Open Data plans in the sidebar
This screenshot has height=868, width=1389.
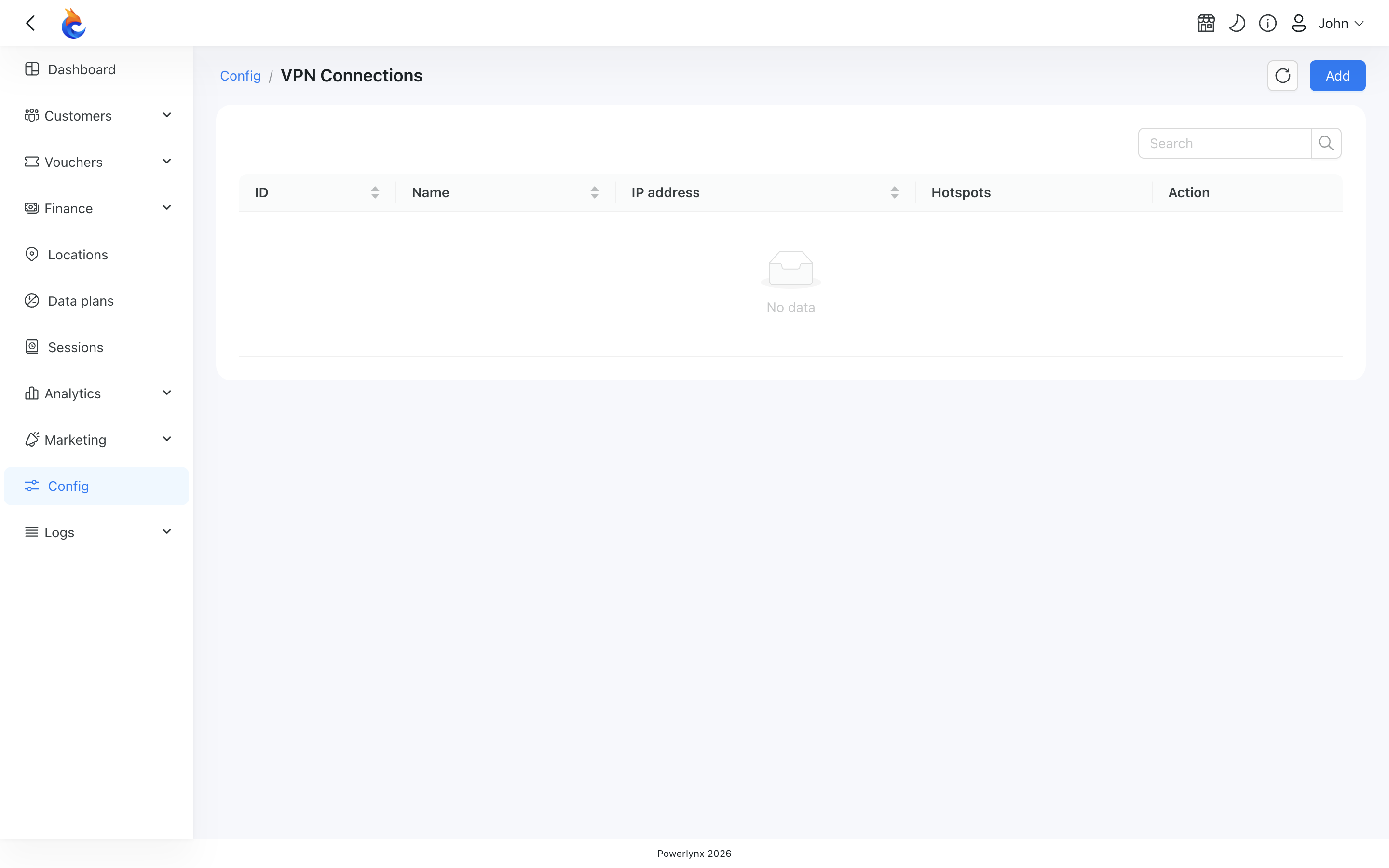pos(96,301)
